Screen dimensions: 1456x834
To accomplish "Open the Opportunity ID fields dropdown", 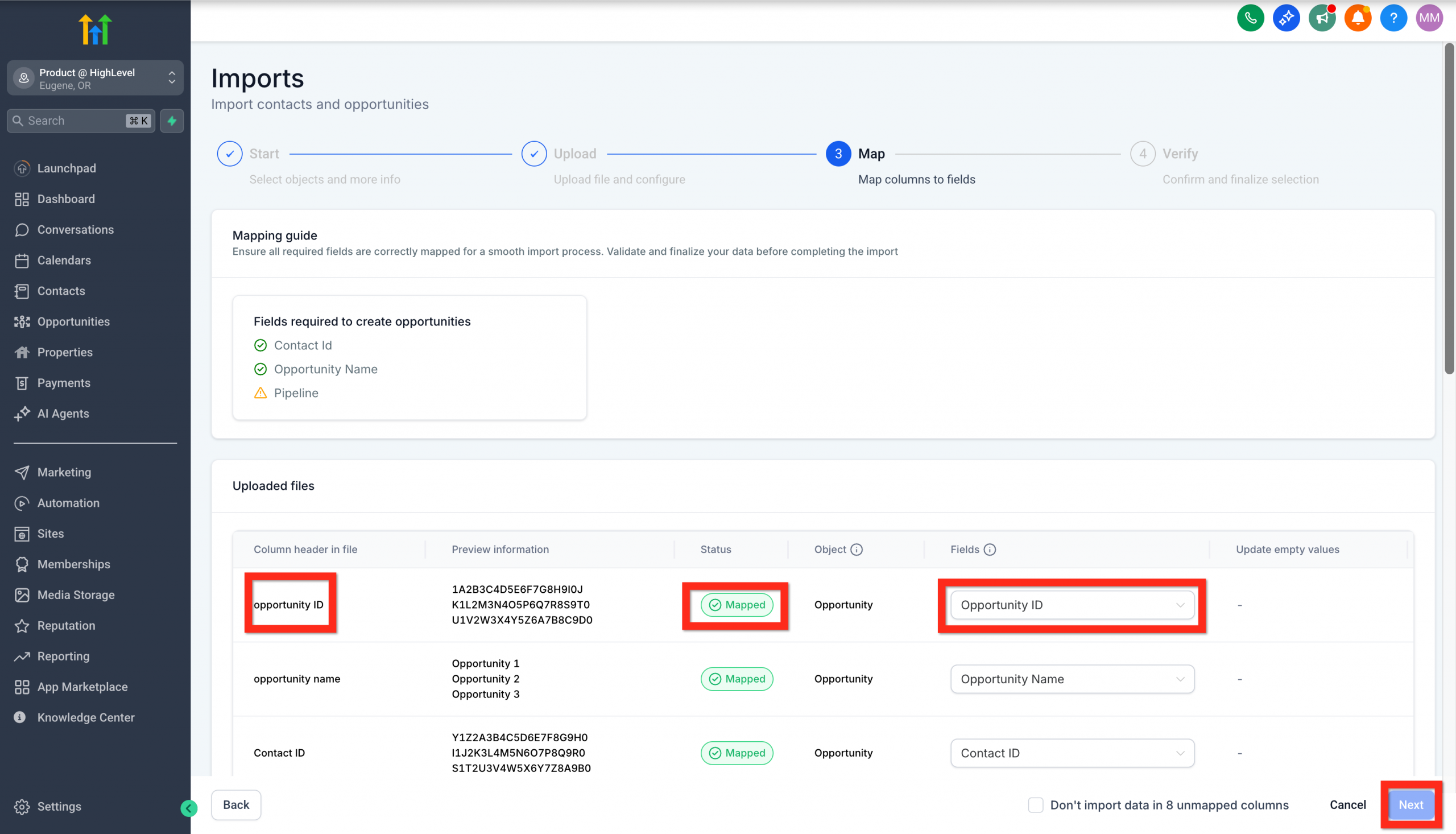I will click(1072, 605).
